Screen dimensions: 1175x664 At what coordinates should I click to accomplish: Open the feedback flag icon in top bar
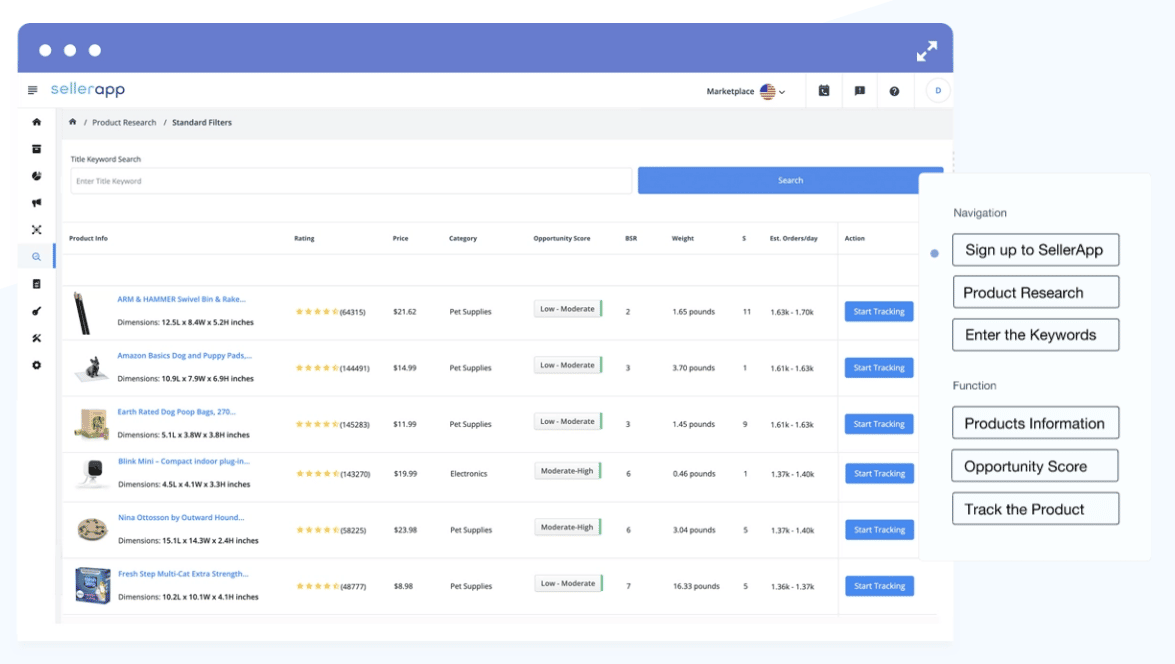tap(860, 91)
